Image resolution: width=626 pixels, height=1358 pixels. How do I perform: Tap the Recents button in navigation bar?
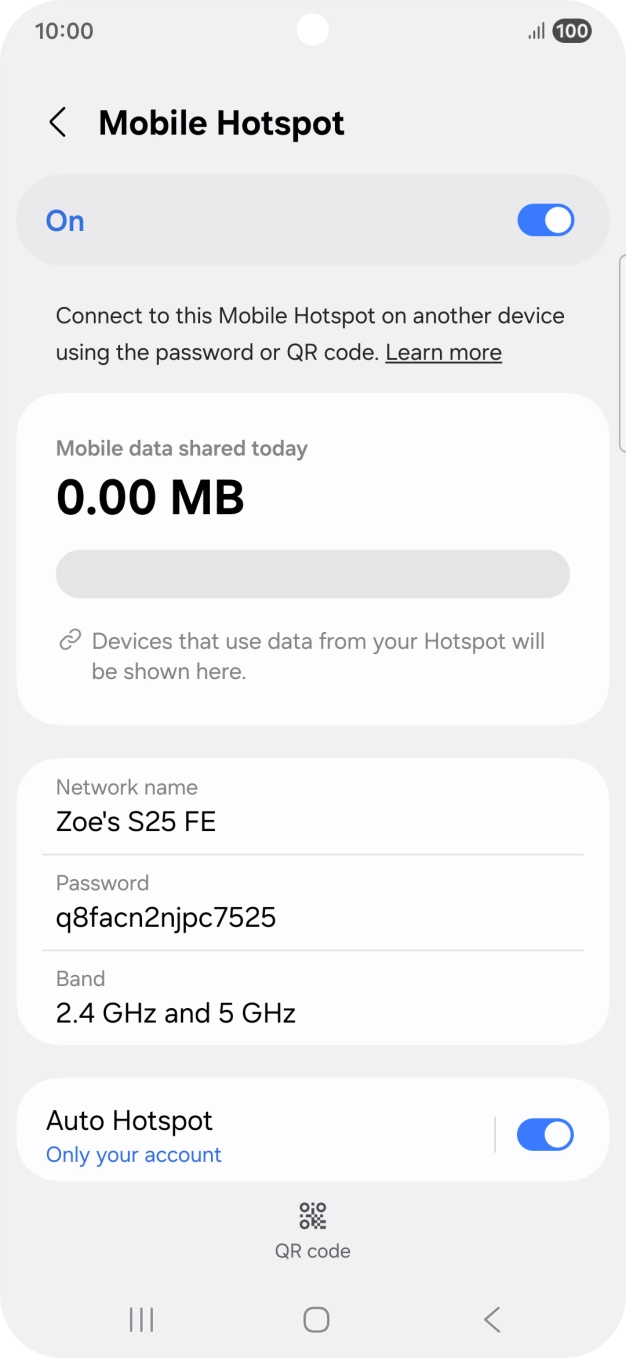(x=140, y=1319)
